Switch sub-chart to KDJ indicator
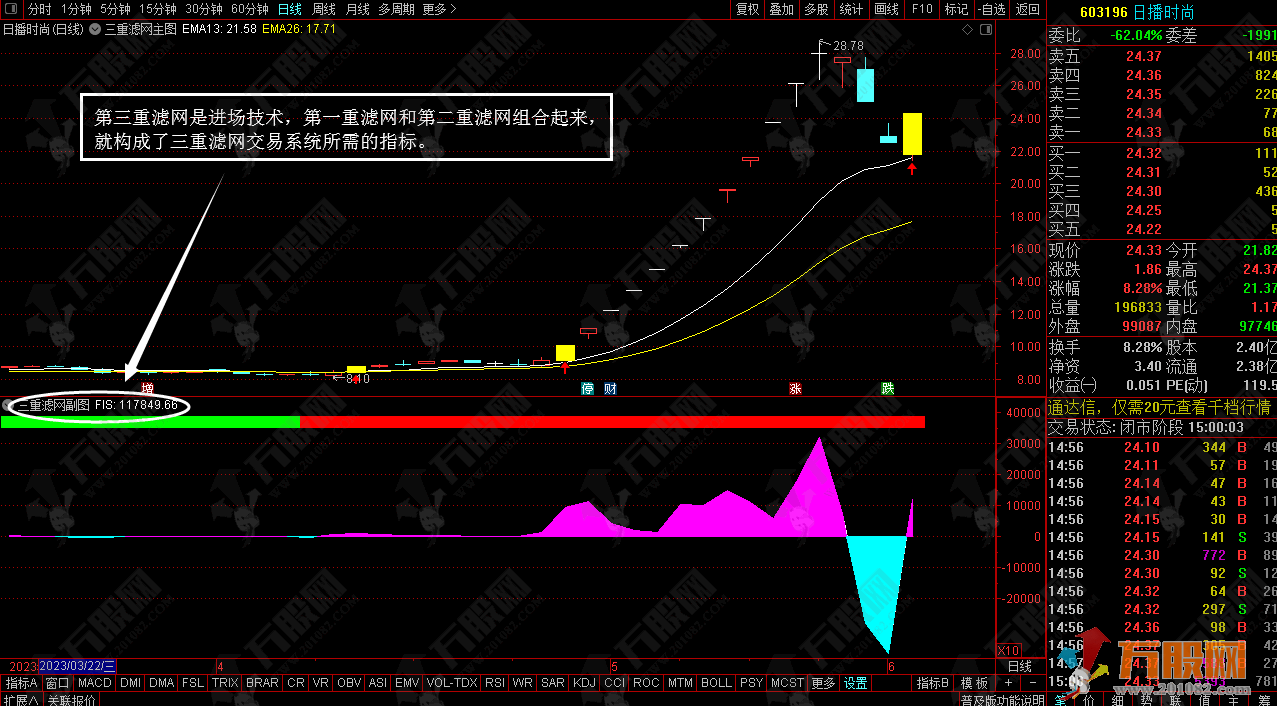Screen dimensions: 1277x706 (x=584, y=683)
